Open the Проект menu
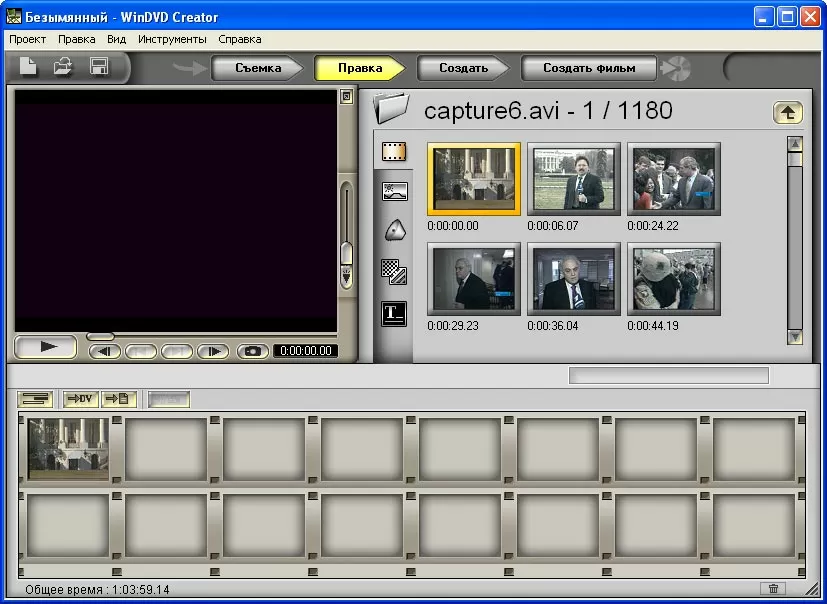Image resolution: width=827 pixels, height=604 pixels. point(28,39)
